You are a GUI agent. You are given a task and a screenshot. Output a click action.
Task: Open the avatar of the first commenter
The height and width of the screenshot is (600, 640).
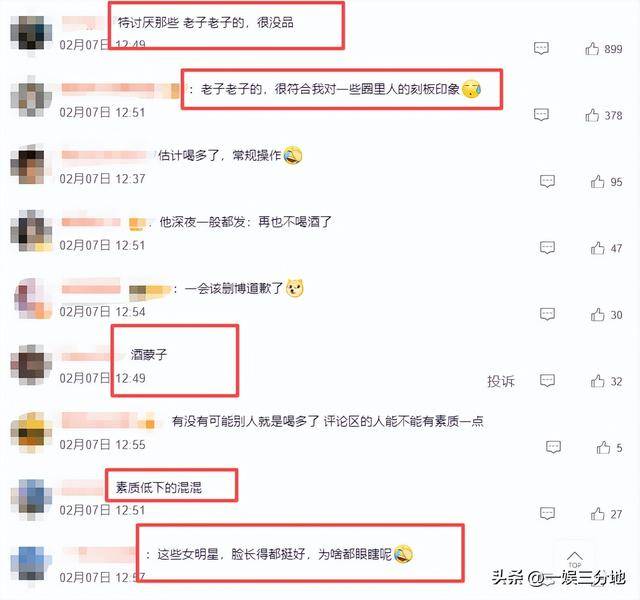pyautogui.click(x=31, y=34)
